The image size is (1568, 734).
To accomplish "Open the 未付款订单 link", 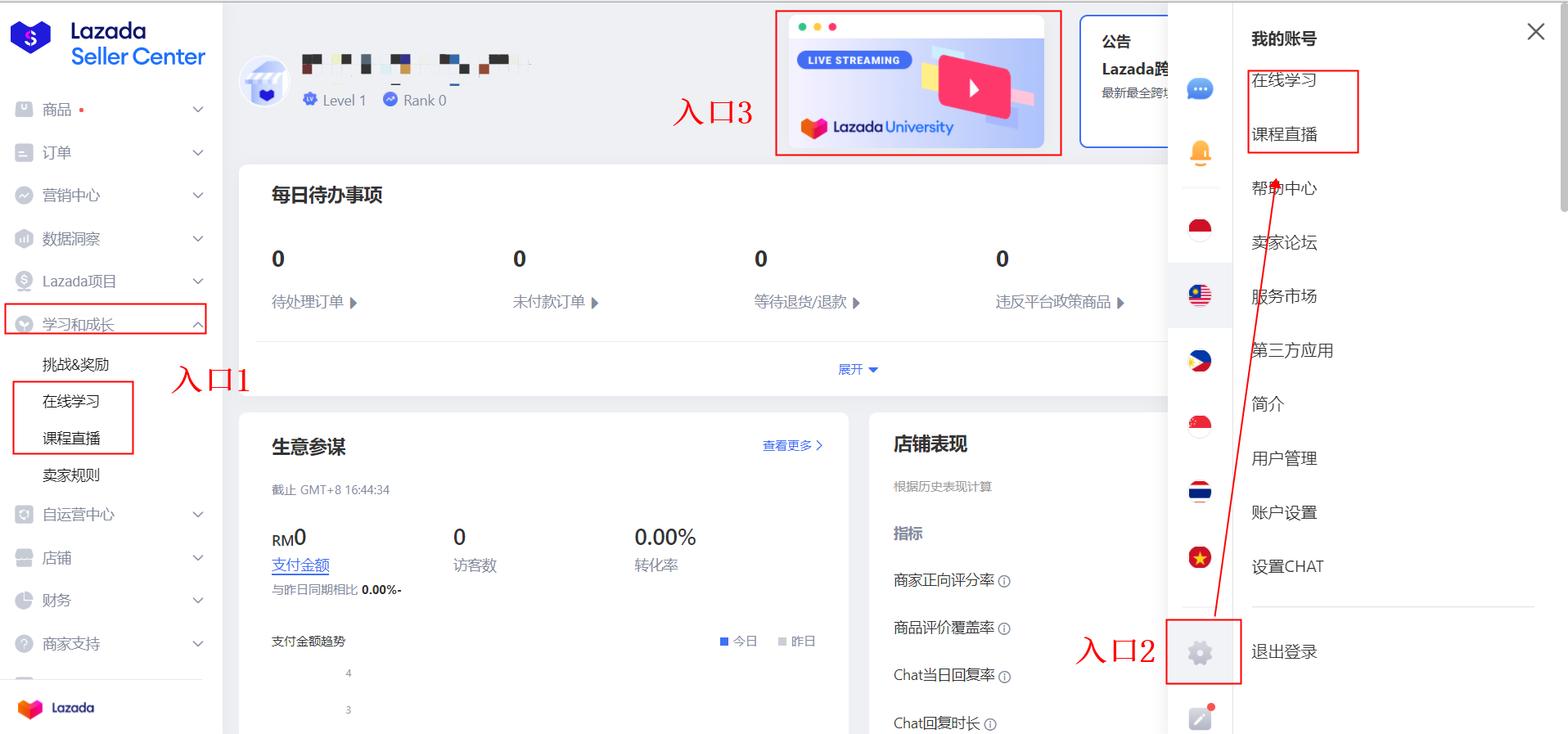I will (x=556, y=302).
